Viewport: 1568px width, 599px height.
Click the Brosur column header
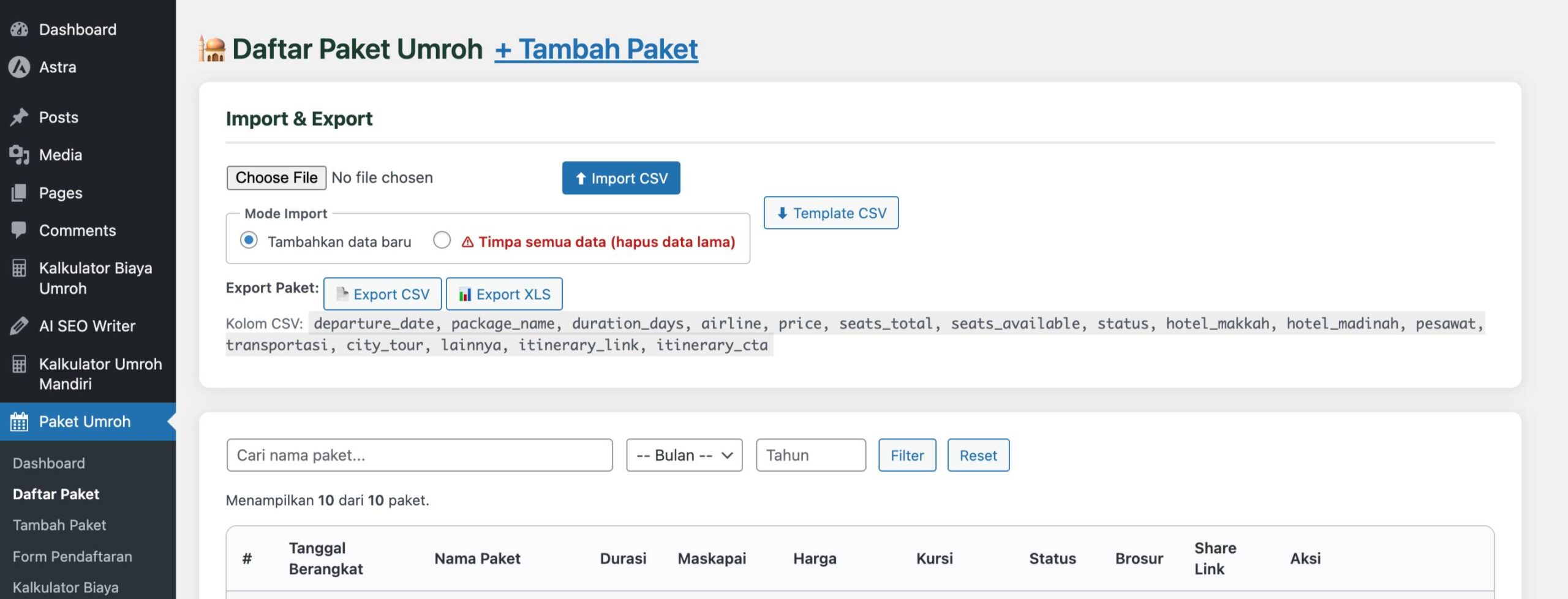(x=1139, y=559)
